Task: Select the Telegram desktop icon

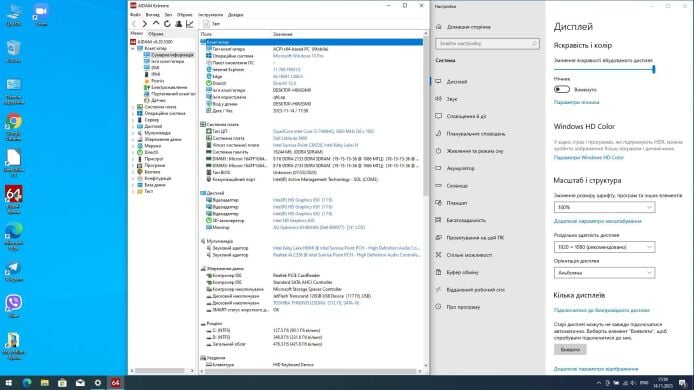Action: pos(14,272)
